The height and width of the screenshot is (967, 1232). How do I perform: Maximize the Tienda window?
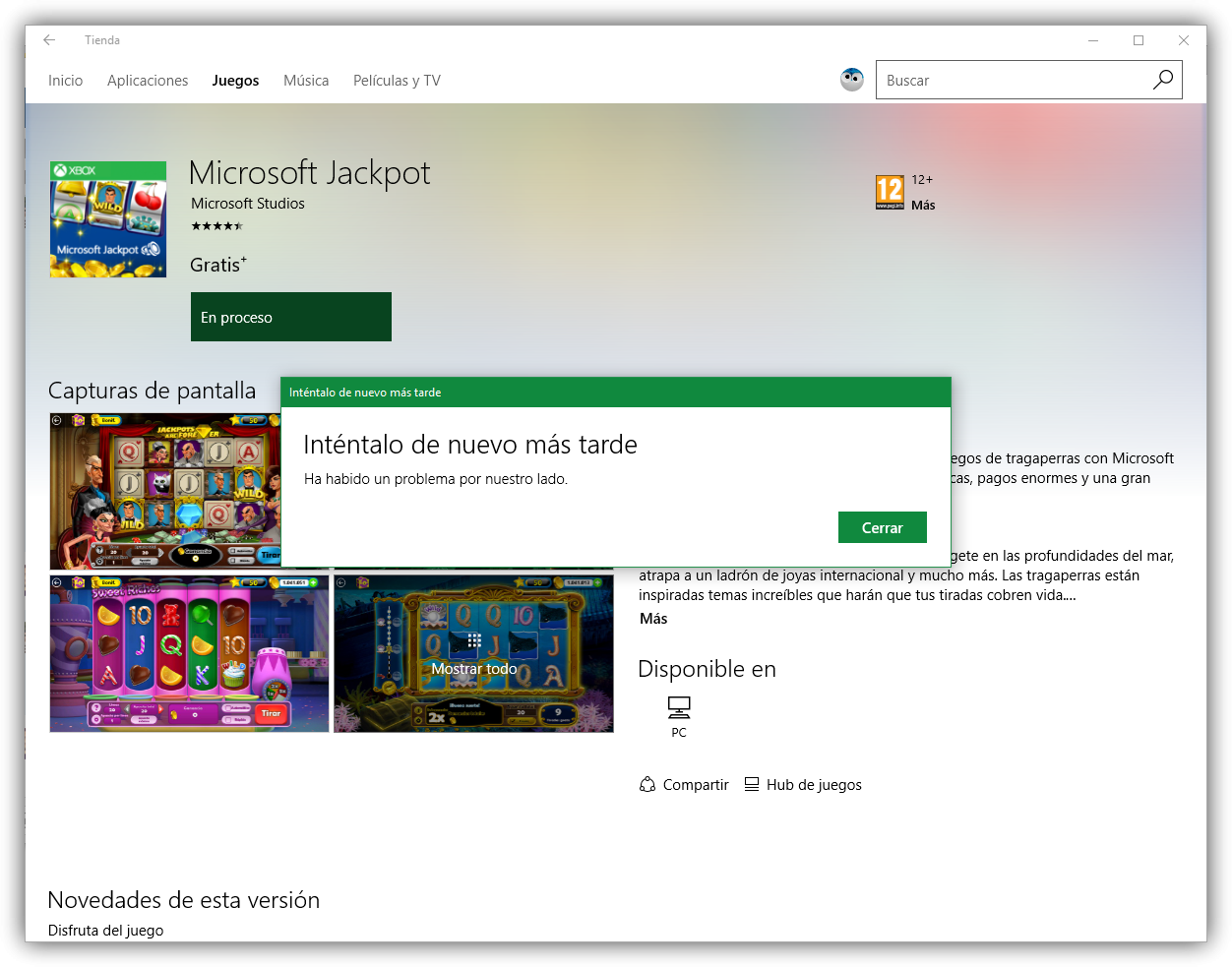(x=1139, y=40)
